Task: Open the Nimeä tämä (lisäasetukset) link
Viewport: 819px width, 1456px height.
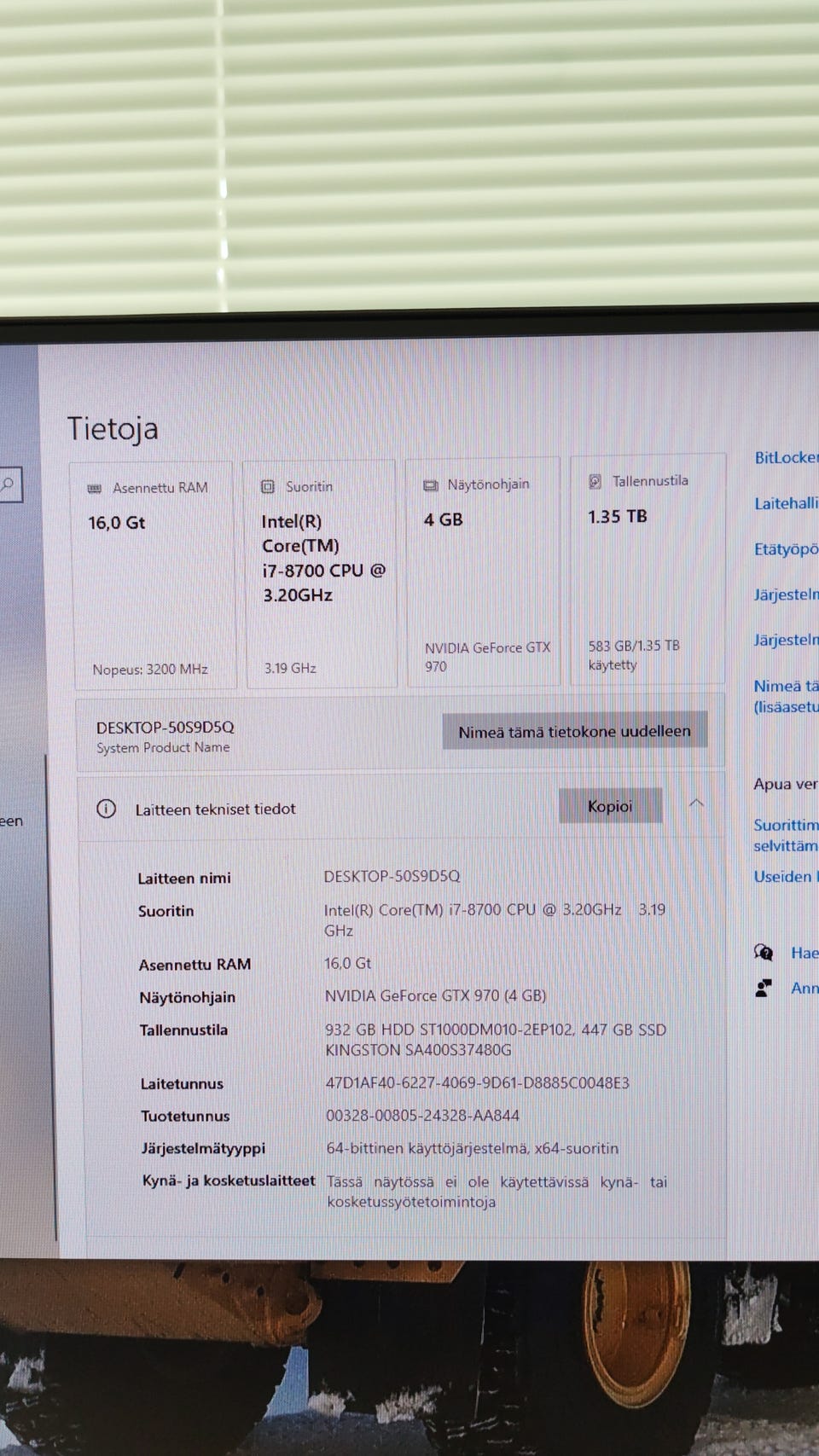Action: point(786,696)
